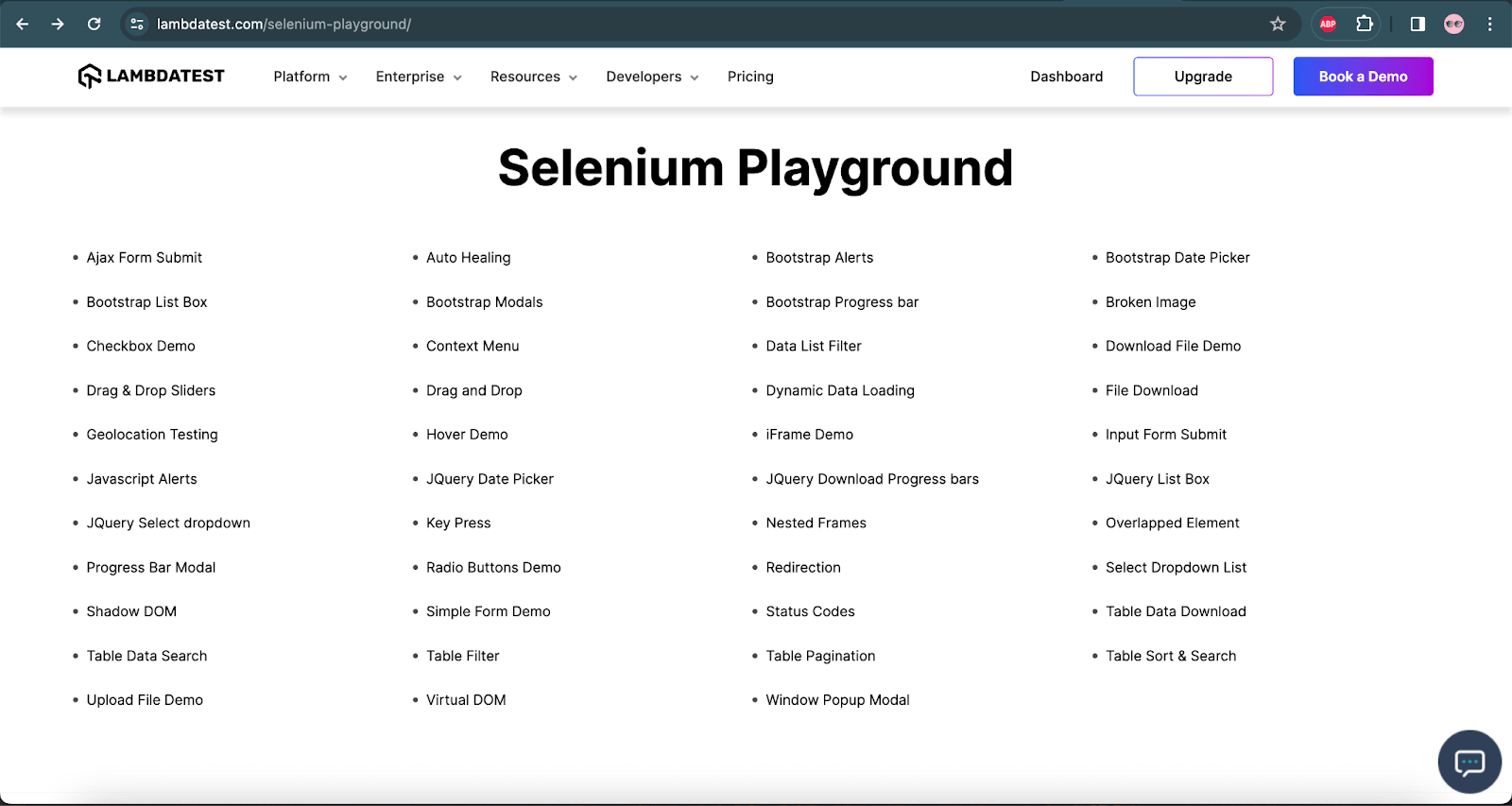The height and width of the screenshot is (806, 1512).
Task: Click the Book a Demo button
Action: tap(1363, 77)
